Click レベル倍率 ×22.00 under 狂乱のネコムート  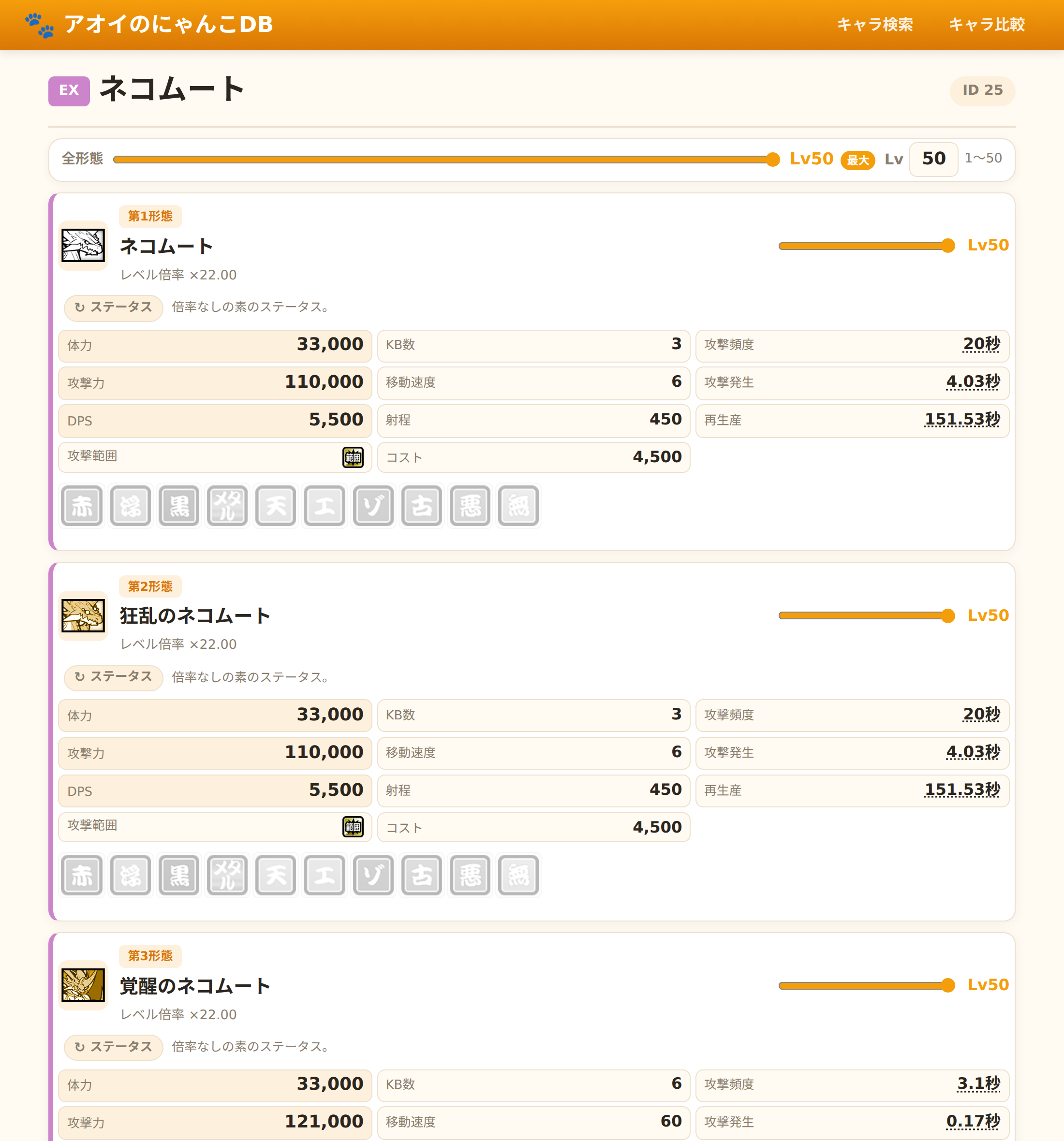pos(178,644)
